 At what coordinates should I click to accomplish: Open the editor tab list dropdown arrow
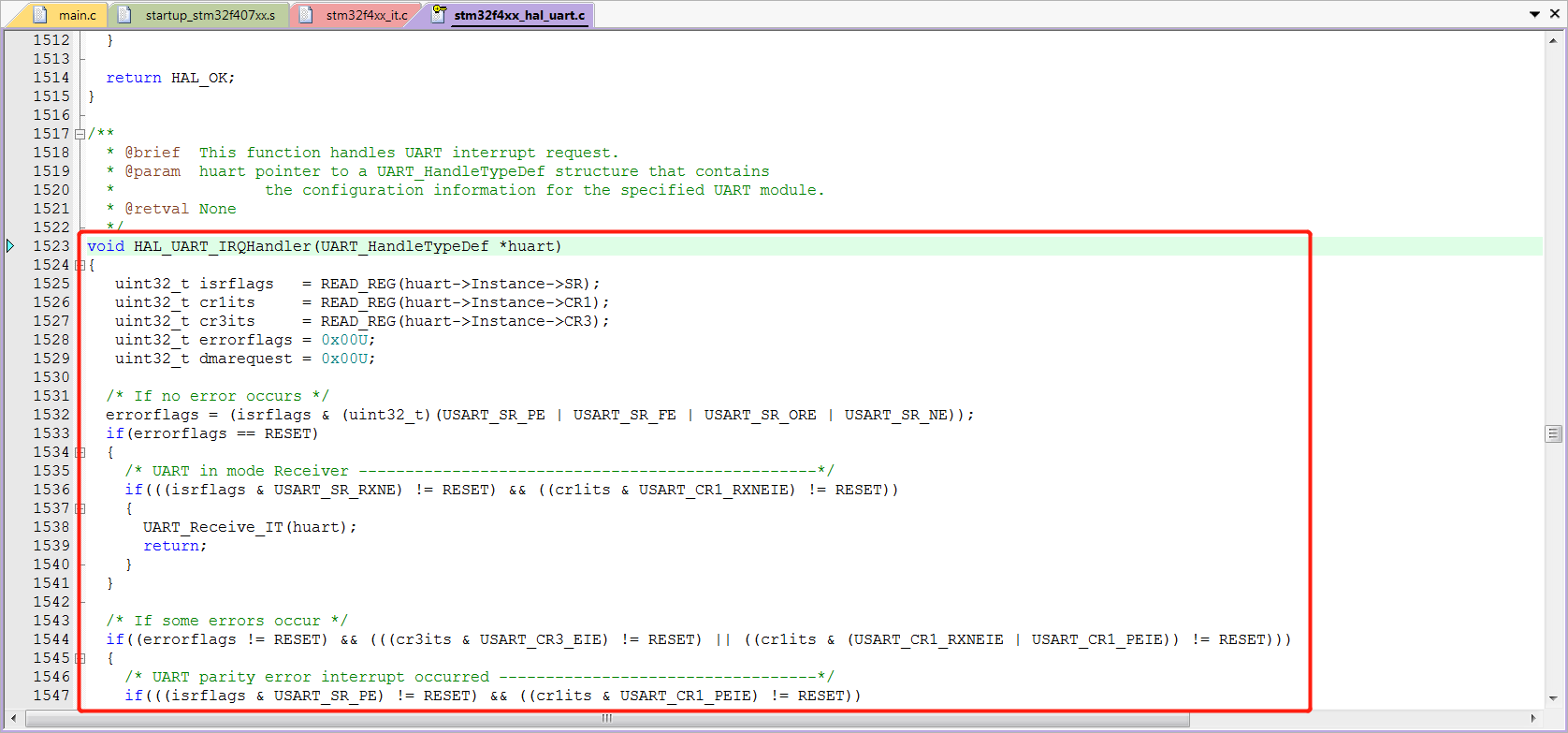1534,14
